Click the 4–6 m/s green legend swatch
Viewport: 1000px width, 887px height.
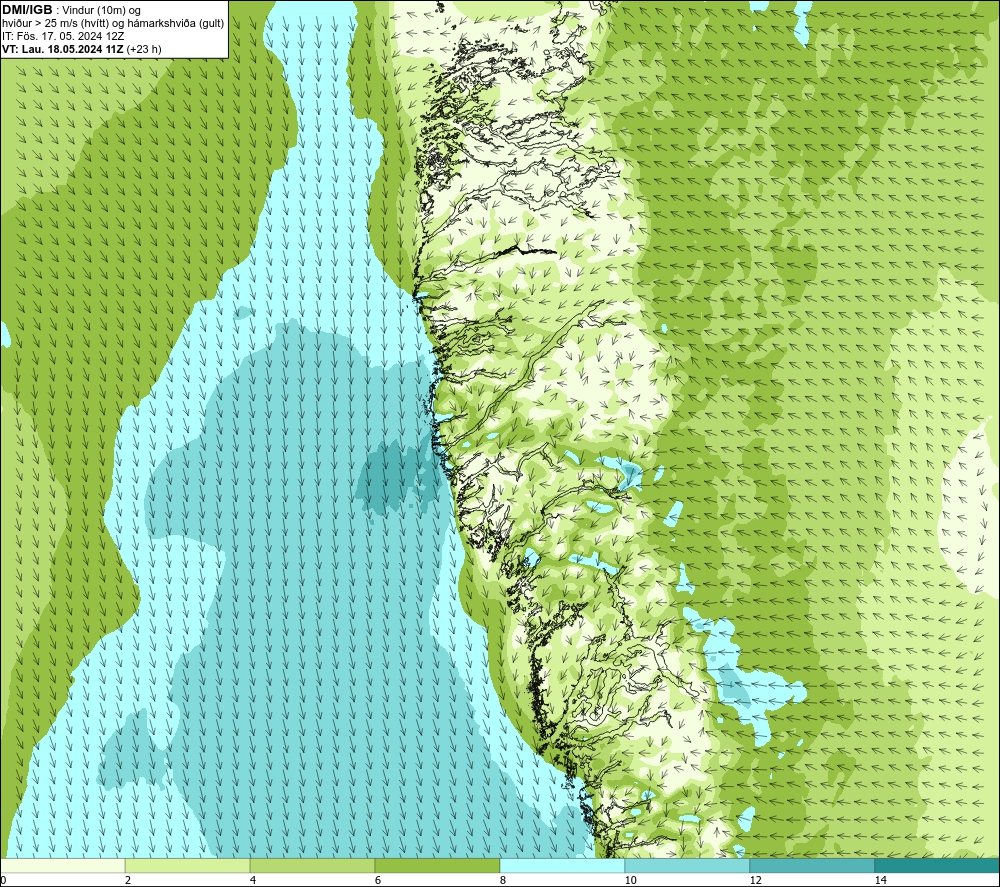(312, 865)
